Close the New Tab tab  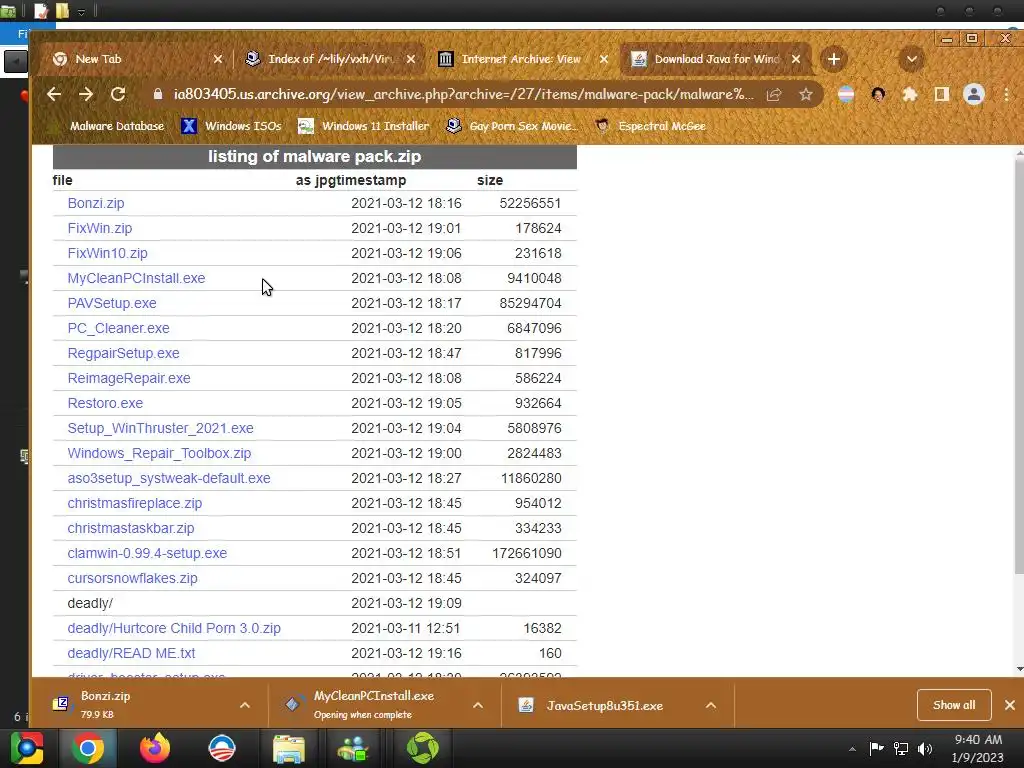[218, 59]
